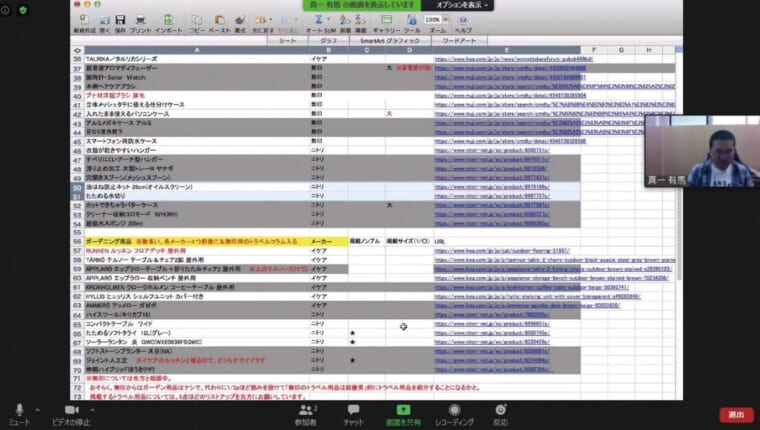Switch to the SmartArt グラフィック tab
760x430 pixels.
tap(386, 40)
